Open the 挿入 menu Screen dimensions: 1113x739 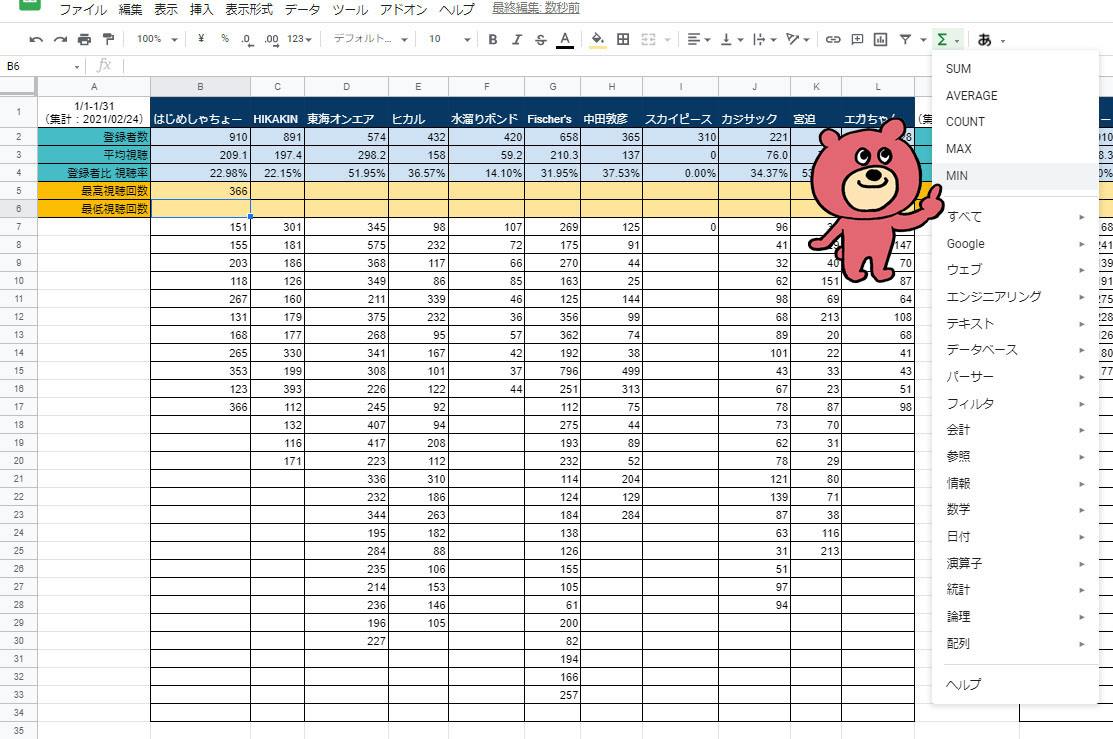pos(202,9)
